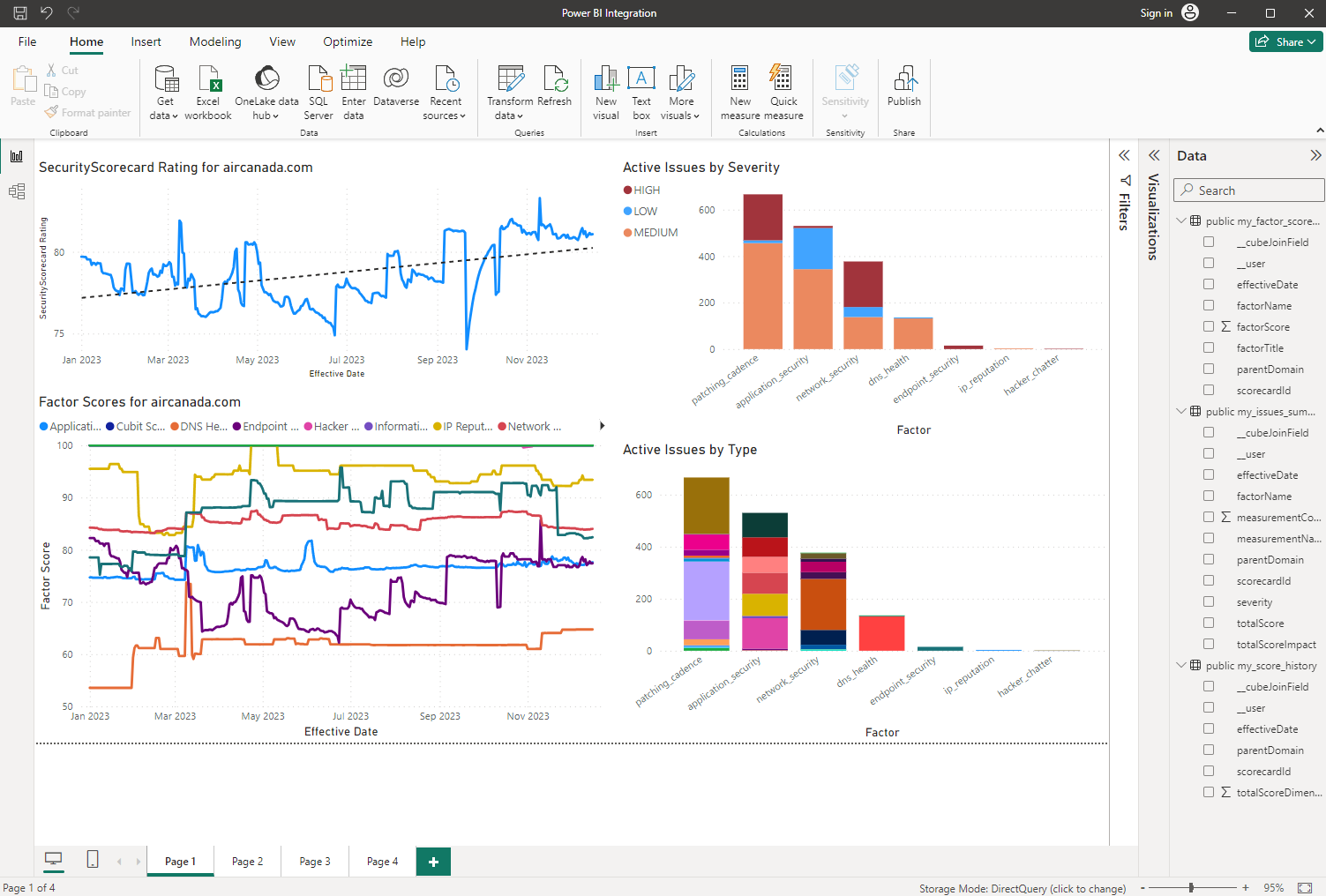Open the Optimize ribbon tab
1326x896 pixels.
coord(348,41)
